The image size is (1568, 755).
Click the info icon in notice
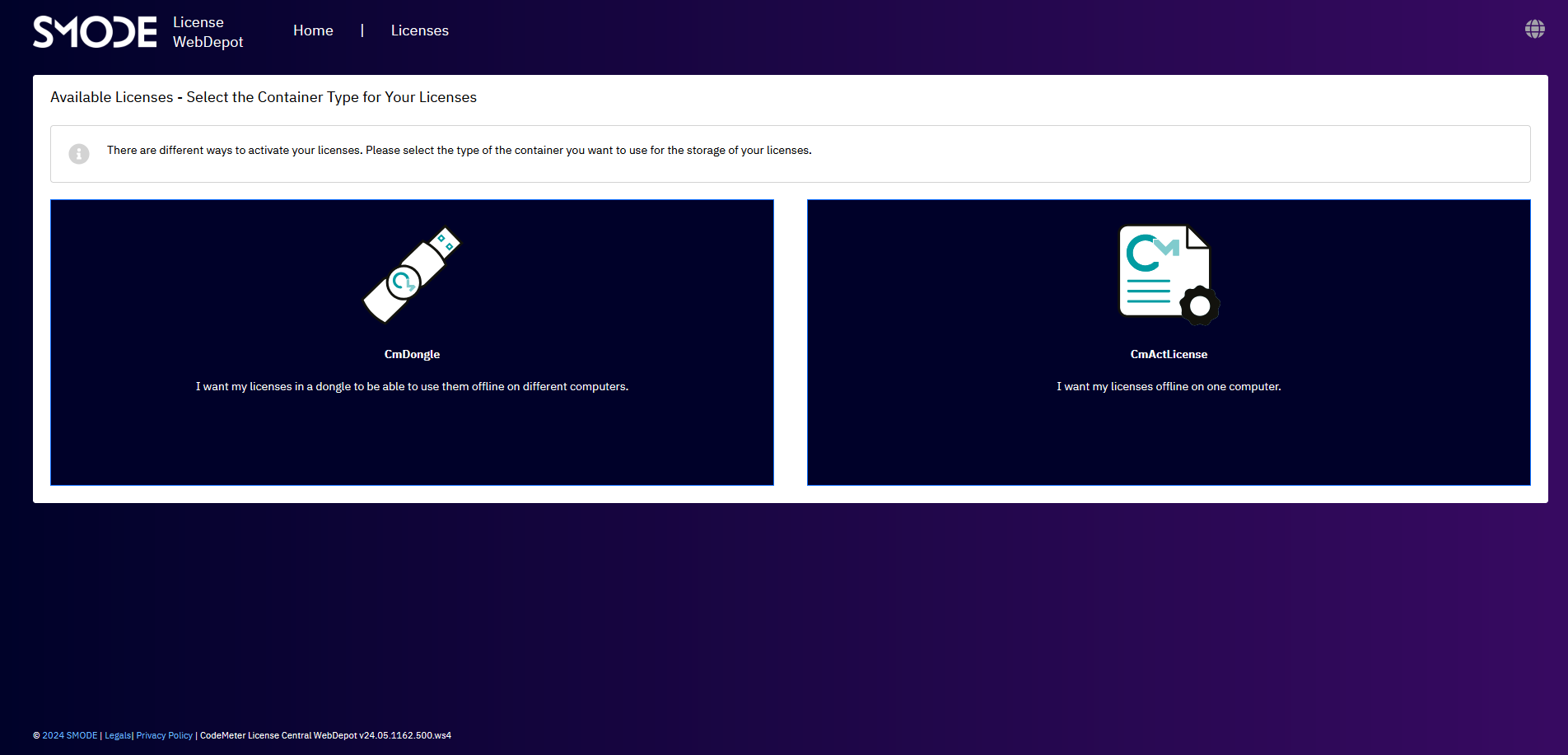79,154
